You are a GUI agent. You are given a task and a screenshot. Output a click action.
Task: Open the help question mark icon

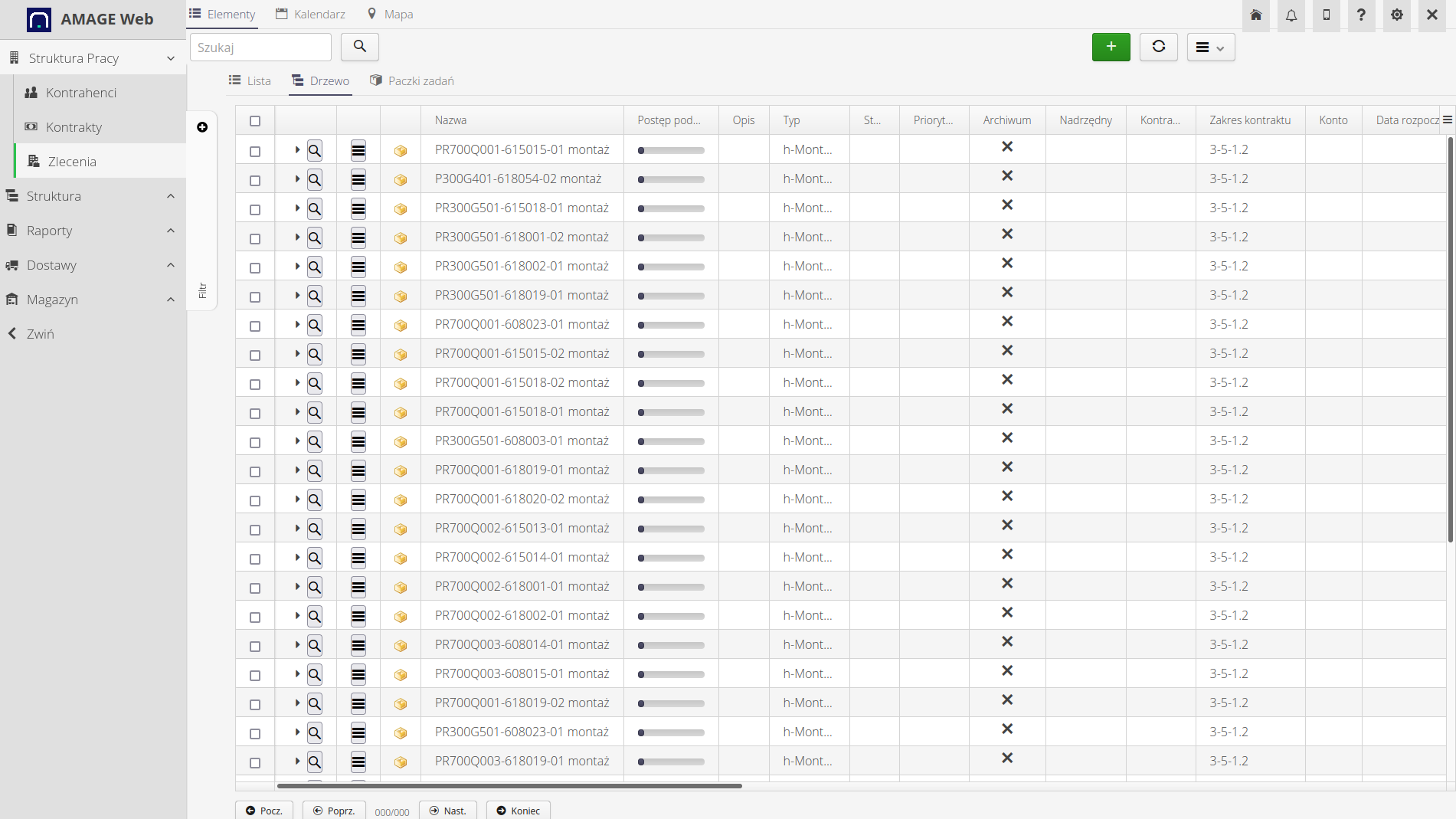[1361, 15]
